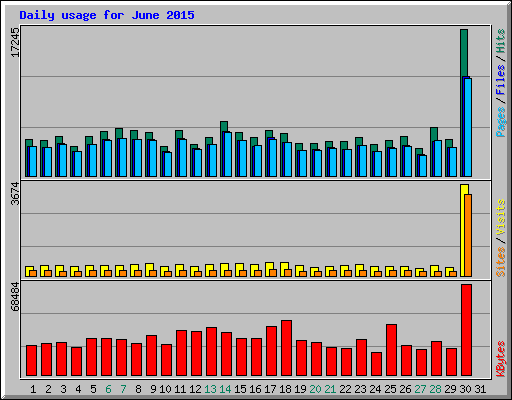Click the green Hits bar for day 28

point(434,133)
